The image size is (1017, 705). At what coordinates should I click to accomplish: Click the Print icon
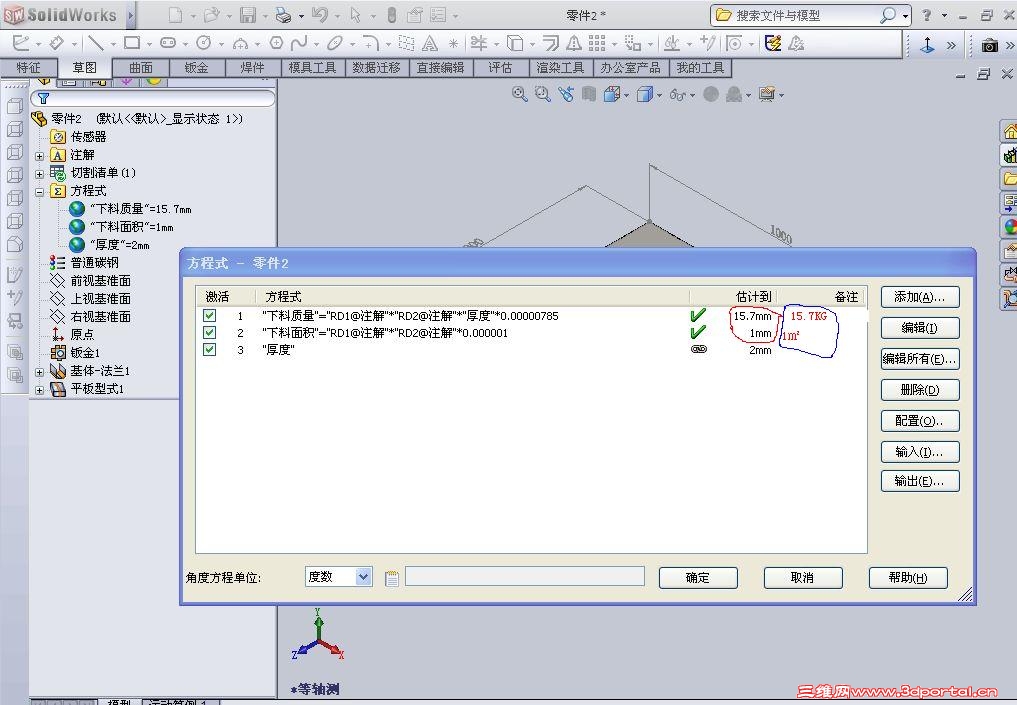(283, 15)
